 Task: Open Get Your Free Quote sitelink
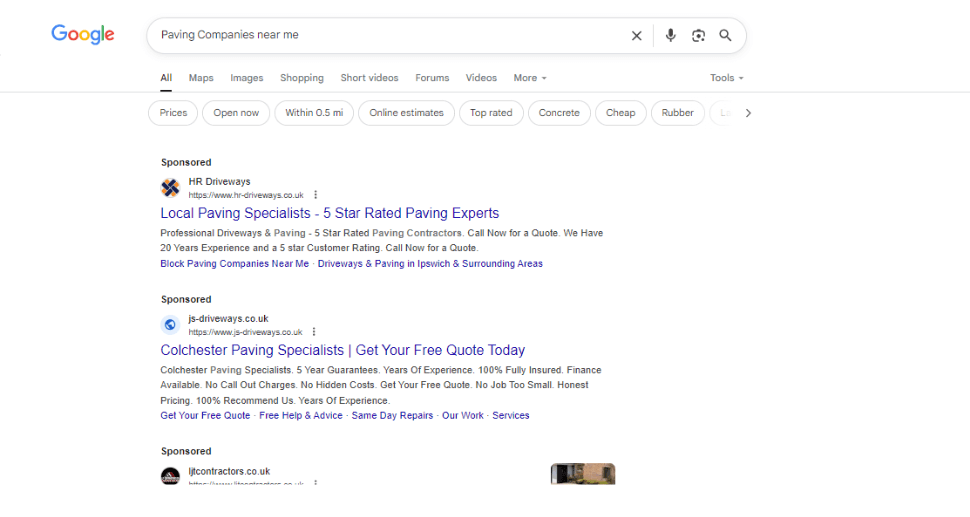(205, 416)
